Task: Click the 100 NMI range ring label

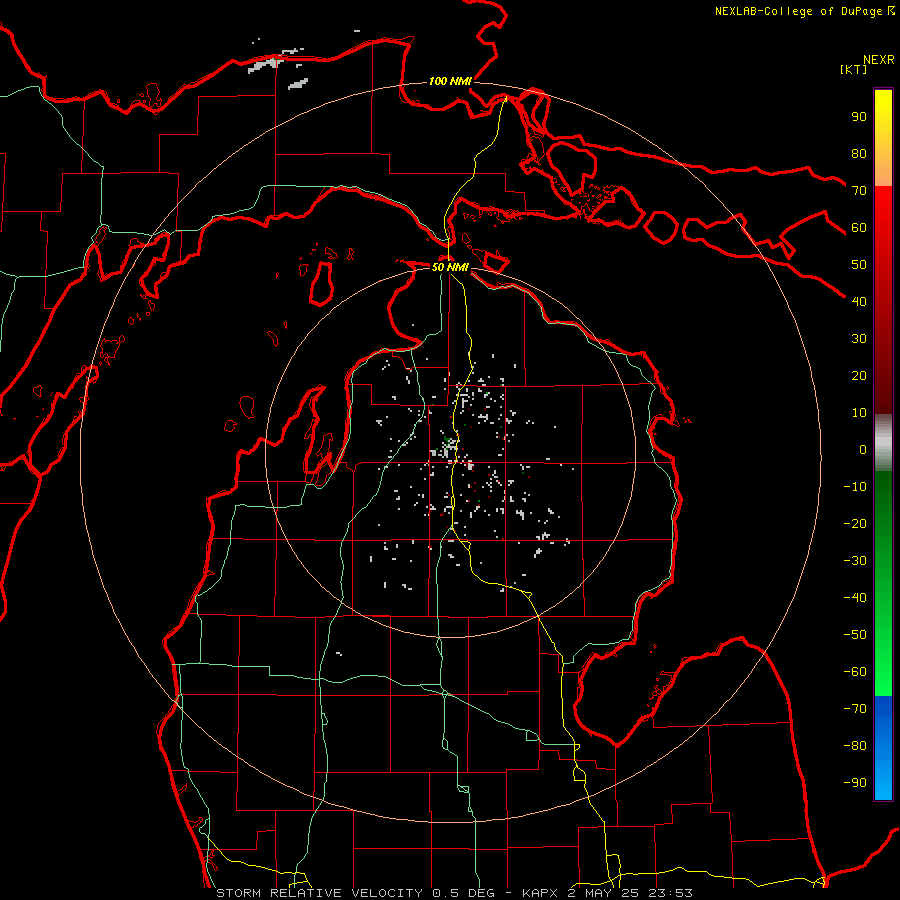Action: [x=450, y=81]
